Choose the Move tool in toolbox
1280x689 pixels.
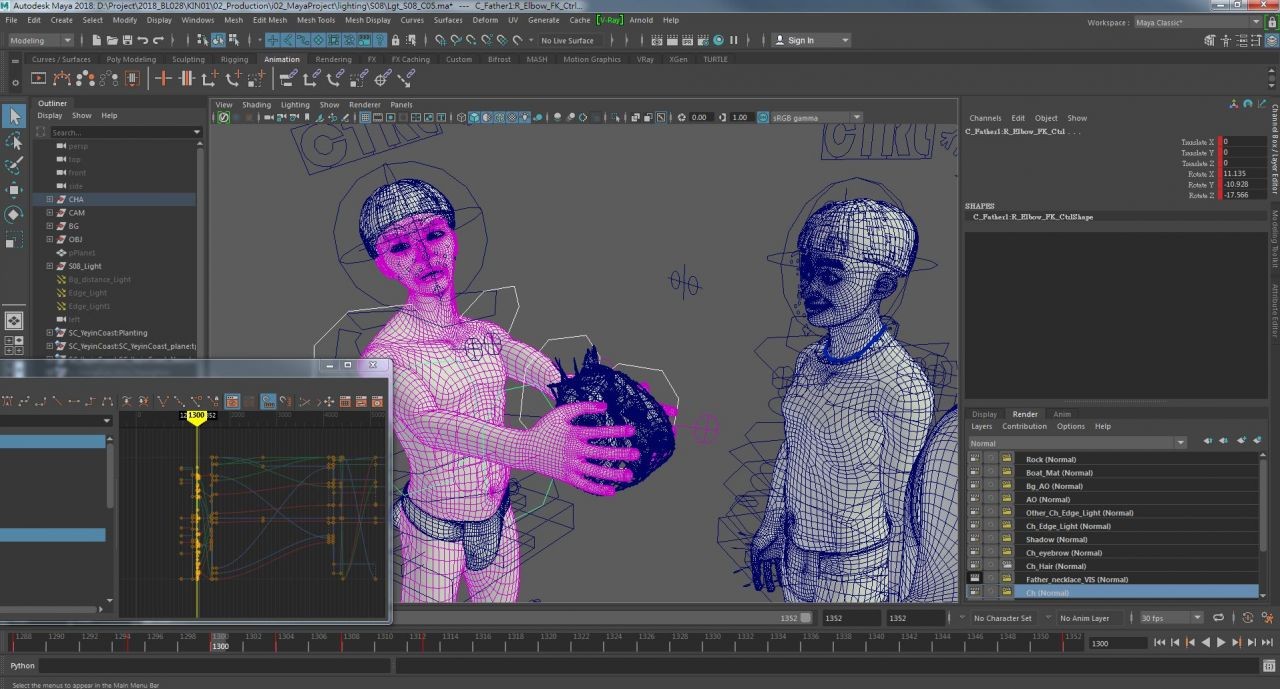pos(14,190)
